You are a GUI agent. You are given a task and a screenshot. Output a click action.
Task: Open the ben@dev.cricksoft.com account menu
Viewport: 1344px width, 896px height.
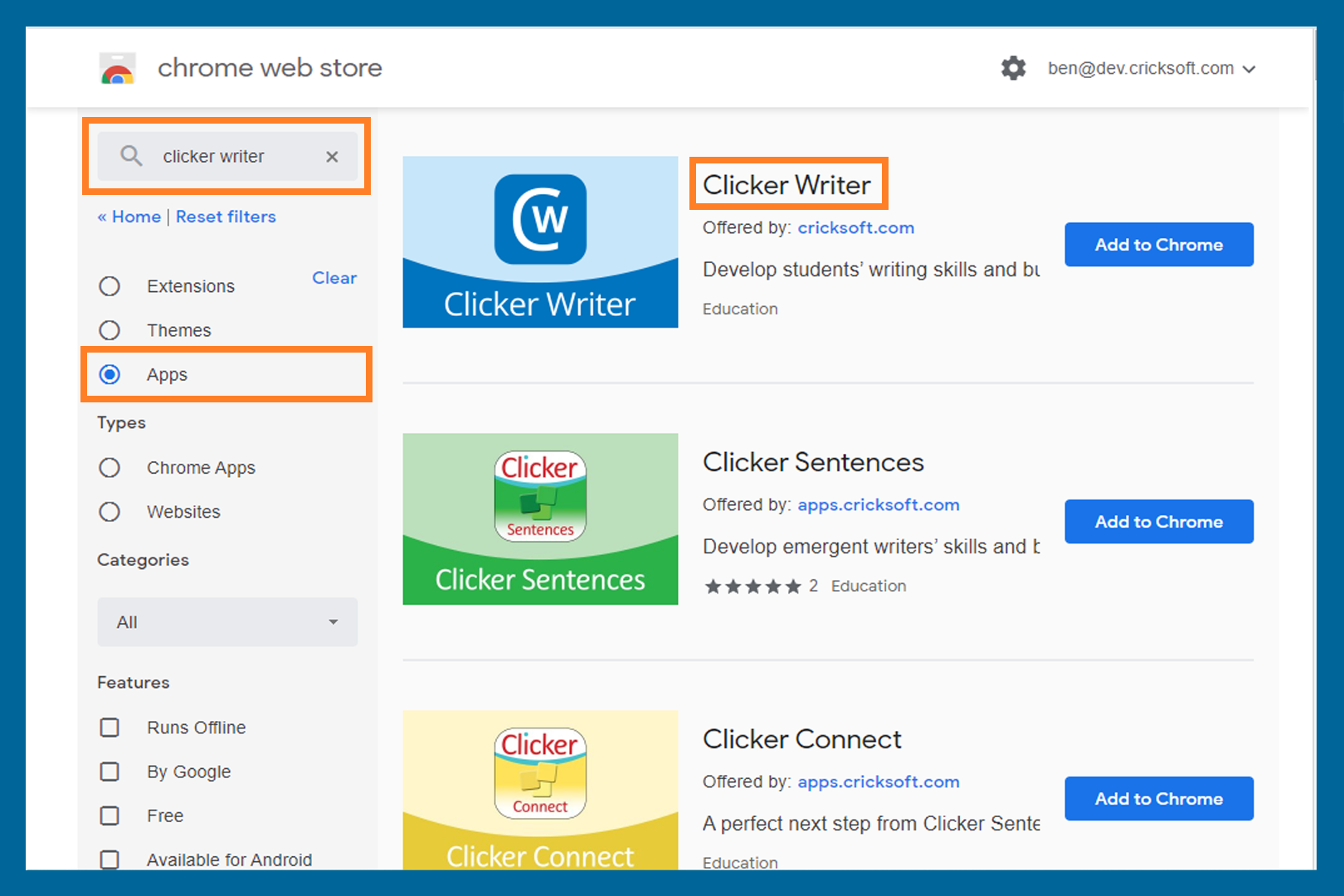pos(1151,69)
